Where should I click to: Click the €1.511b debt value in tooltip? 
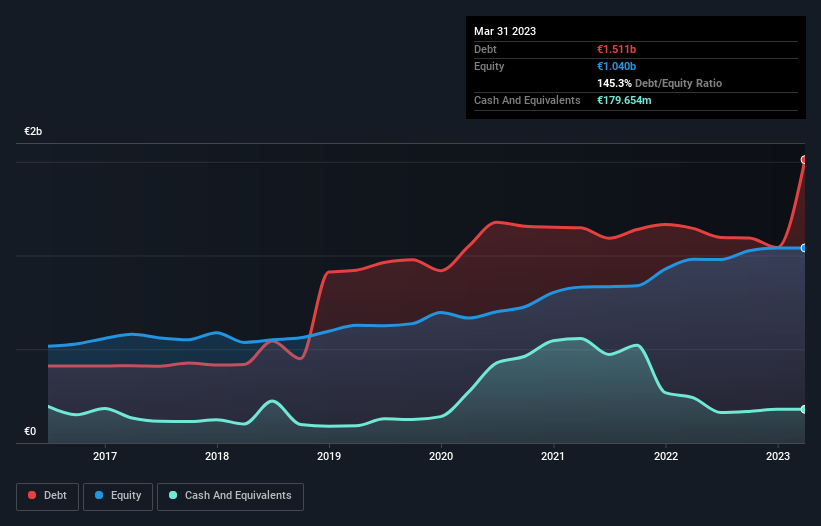point(616,49)
